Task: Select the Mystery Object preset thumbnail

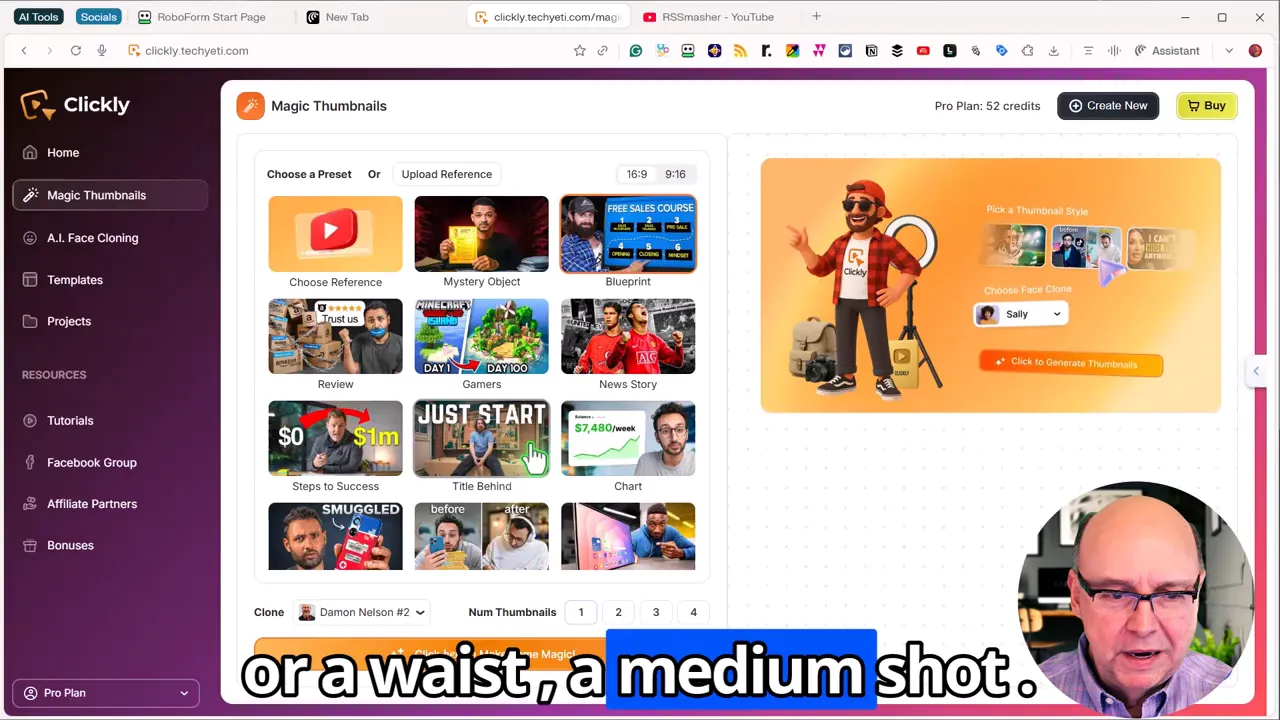Action: [481, 233]
